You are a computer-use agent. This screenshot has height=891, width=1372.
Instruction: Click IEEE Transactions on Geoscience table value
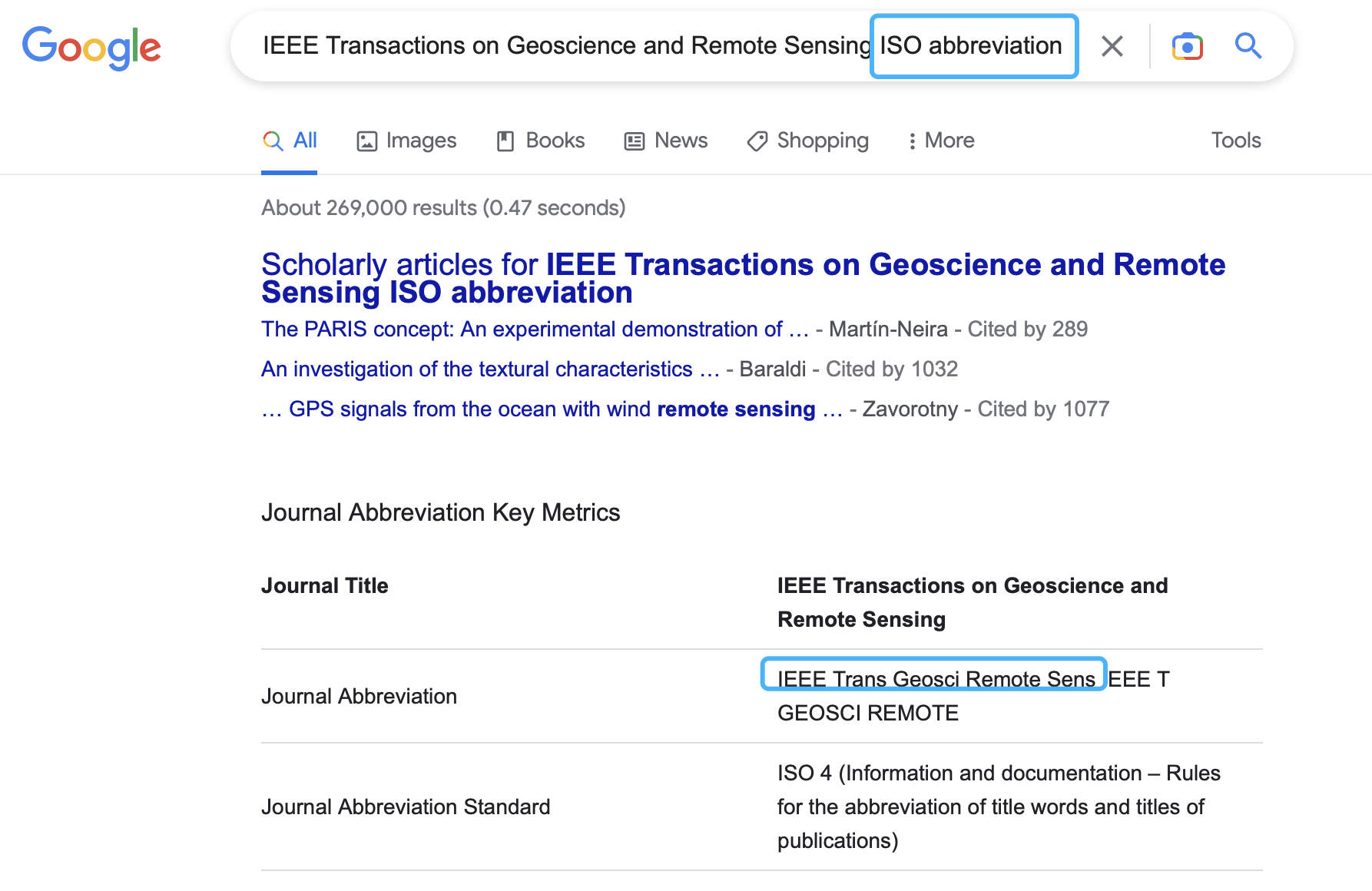point(973,602)
